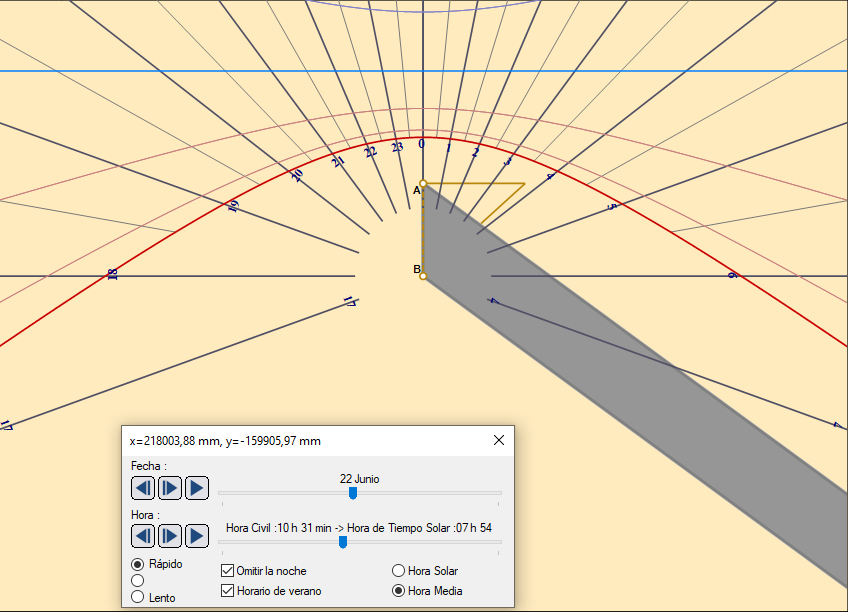The image size is (848, 612).
Task: Click the Hora Civil time slider thumb
Action: 343,542
